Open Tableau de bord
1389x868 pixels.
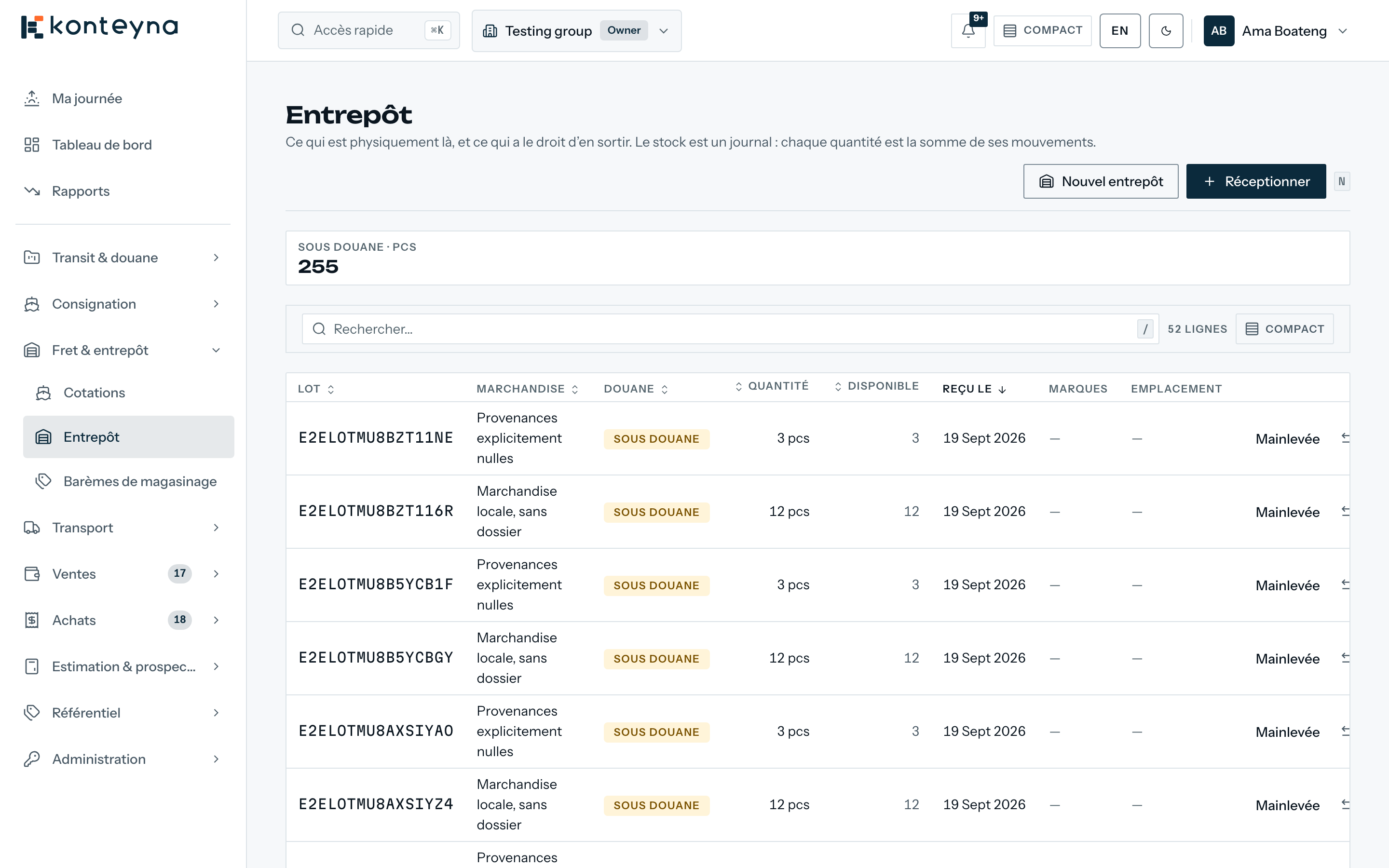click(x=123, y=145)
